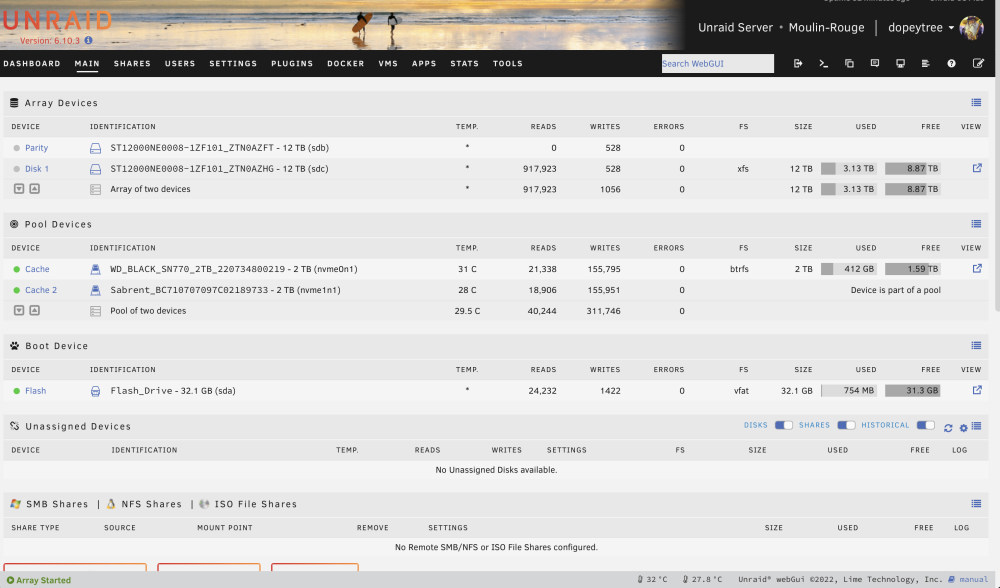Spin down all pool devices arrow
Viewport: 1000px width, 588px height.
[19, 311]
